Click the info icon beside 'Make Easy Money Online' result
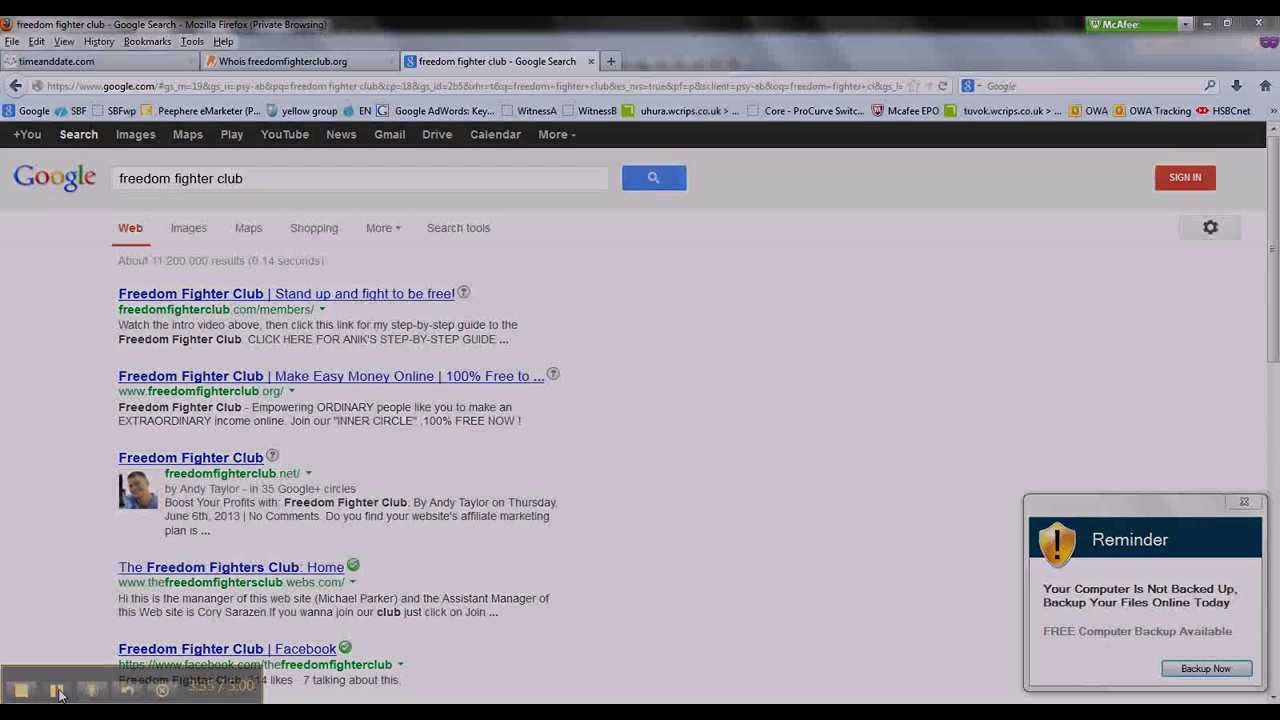 click(x=553, y=375)
